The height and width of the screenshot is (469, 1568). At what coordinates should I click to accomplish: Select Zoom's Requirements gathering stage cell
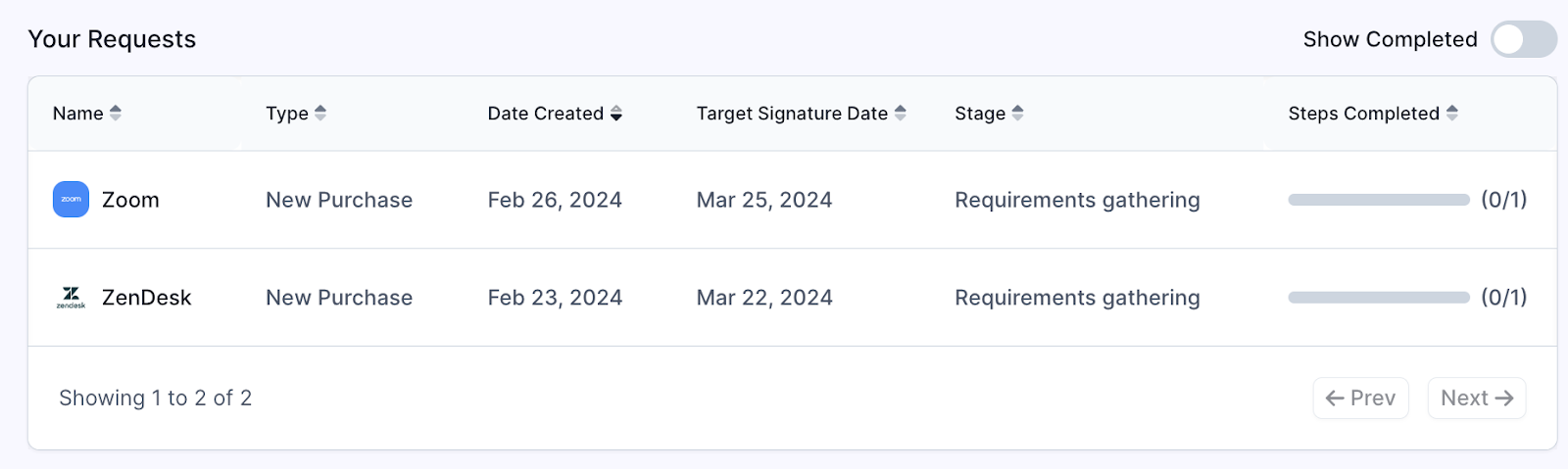(x=1077, y=200)
